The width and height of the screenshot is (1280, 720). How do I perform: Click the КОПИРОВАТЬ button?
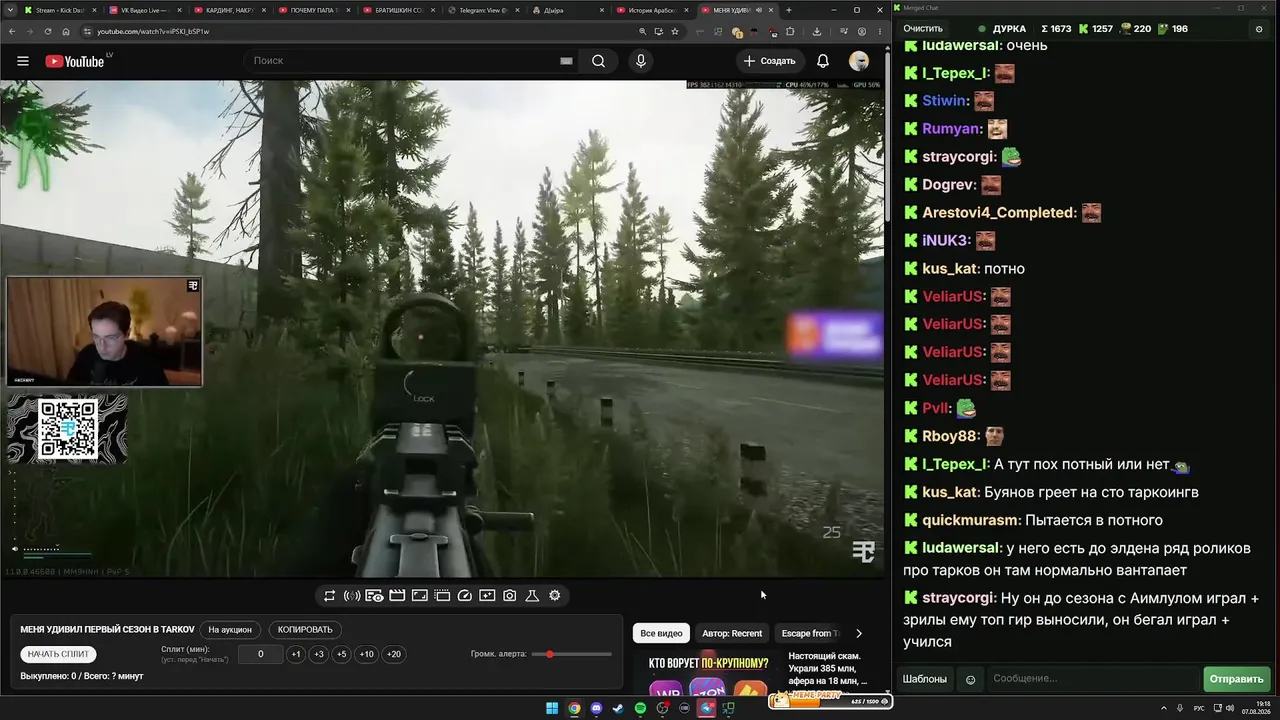tap(305, 630)
